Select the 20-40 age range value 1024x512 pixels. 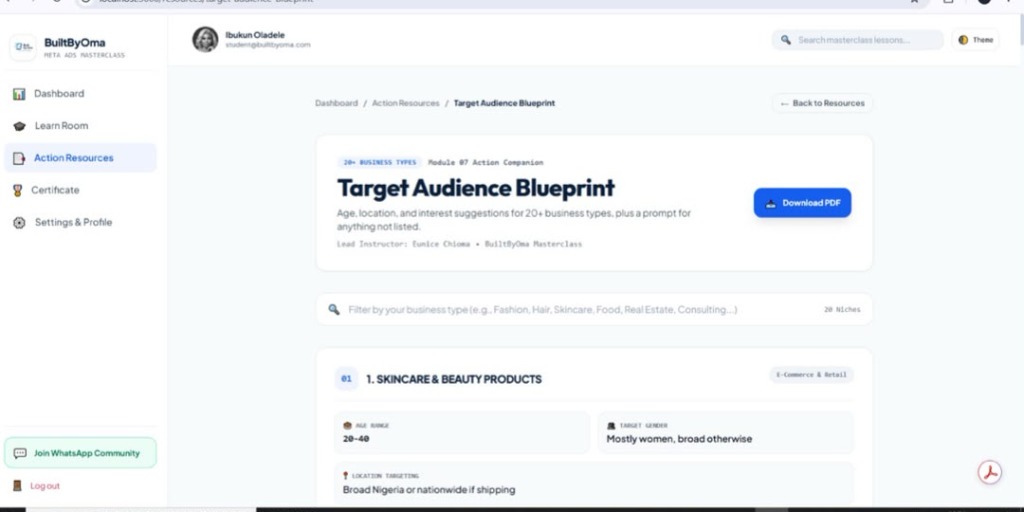pos(356,439)
